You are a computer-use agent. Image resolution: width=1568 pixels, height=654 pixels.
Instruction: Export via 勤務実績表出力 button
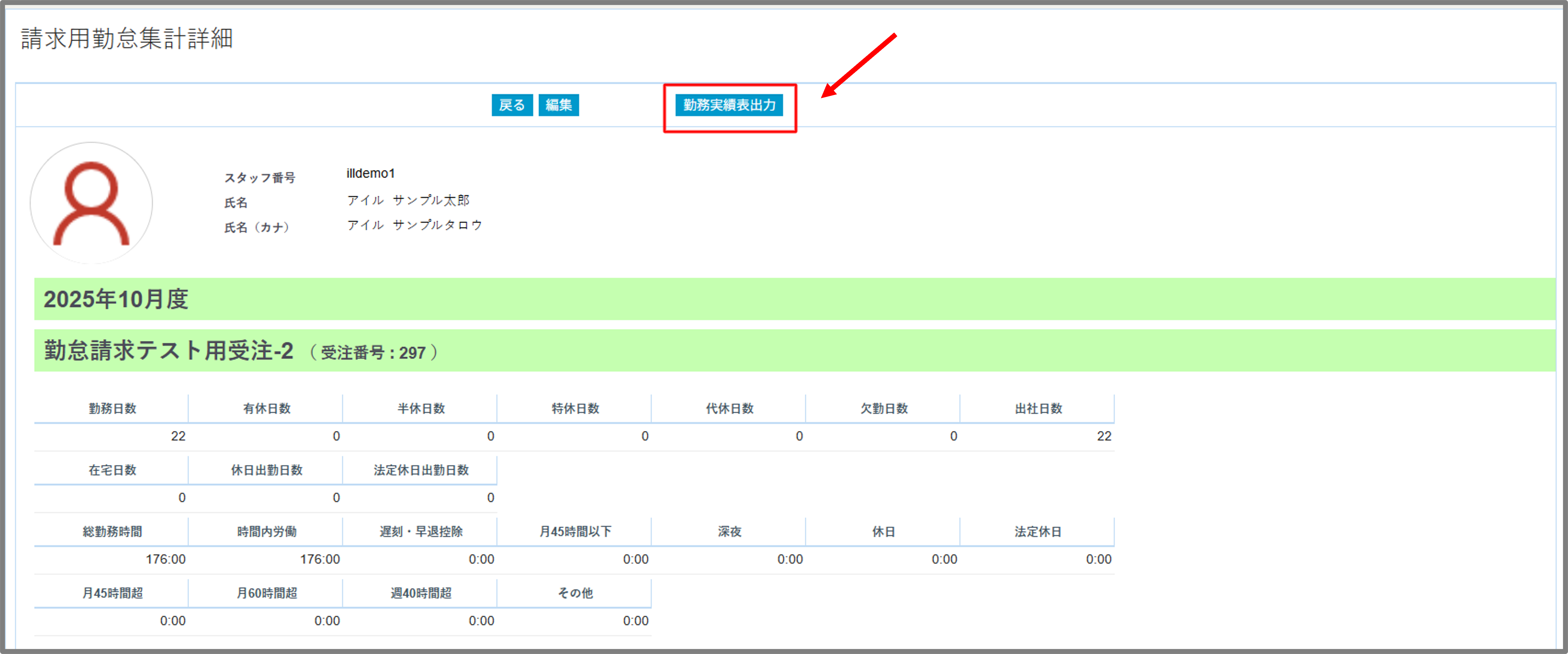point(729,105)
